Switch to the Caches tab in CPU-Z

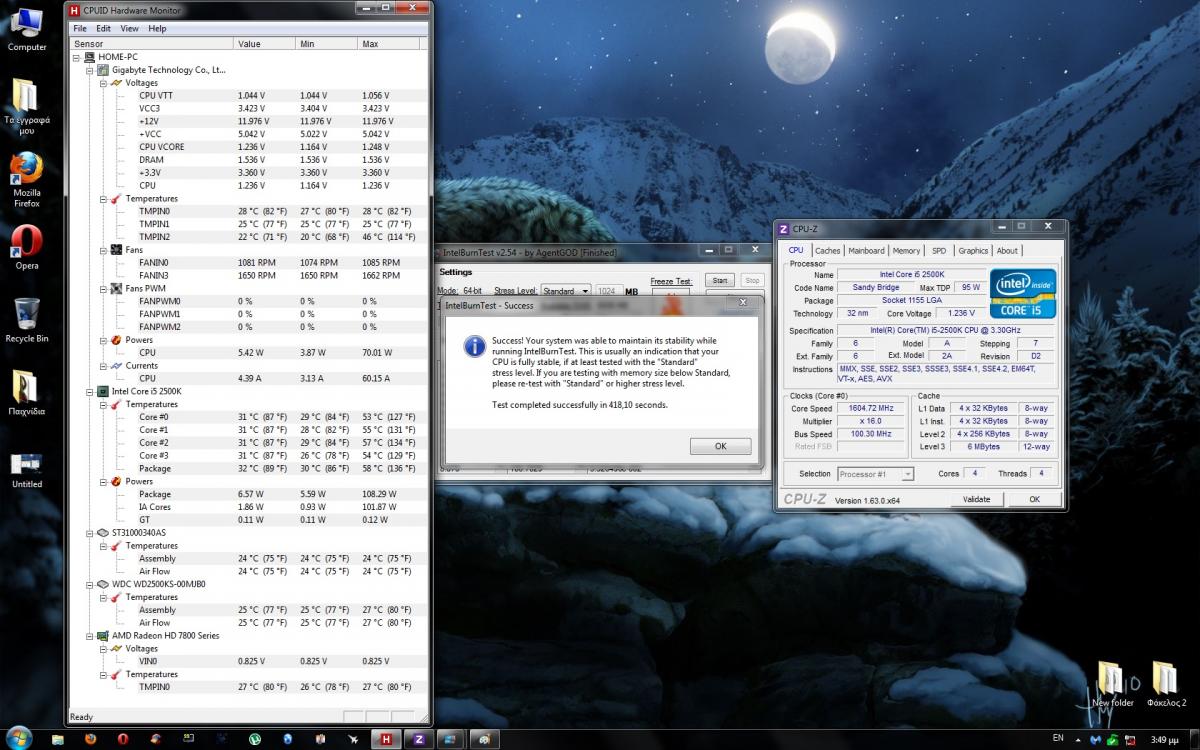click(x=827, y=251)
